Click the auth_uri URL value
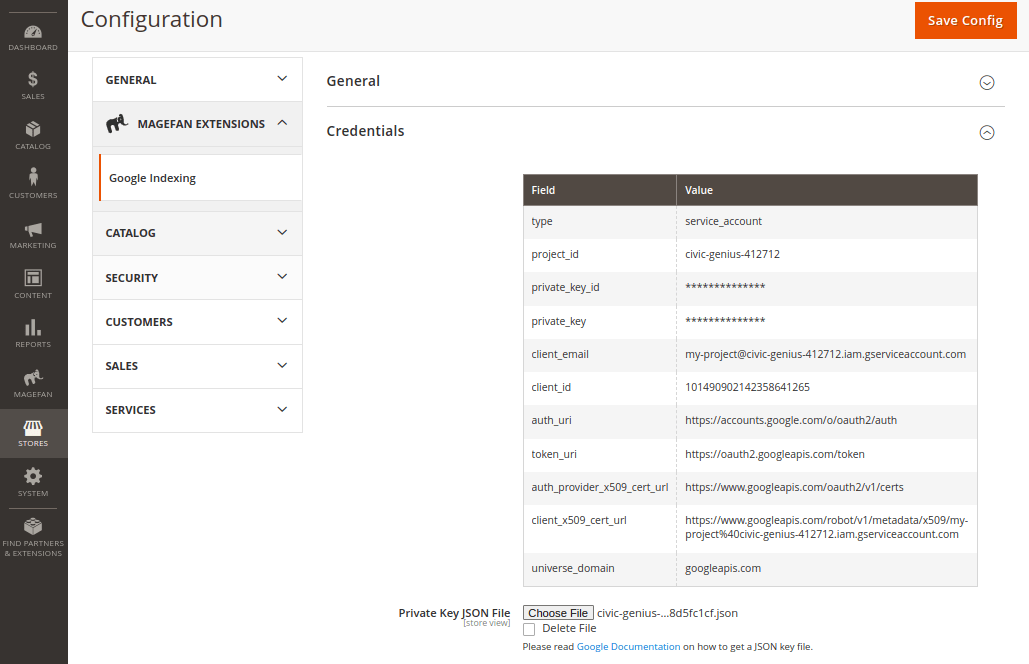This screenshot has width=1029, height=664. pos(791,420)
